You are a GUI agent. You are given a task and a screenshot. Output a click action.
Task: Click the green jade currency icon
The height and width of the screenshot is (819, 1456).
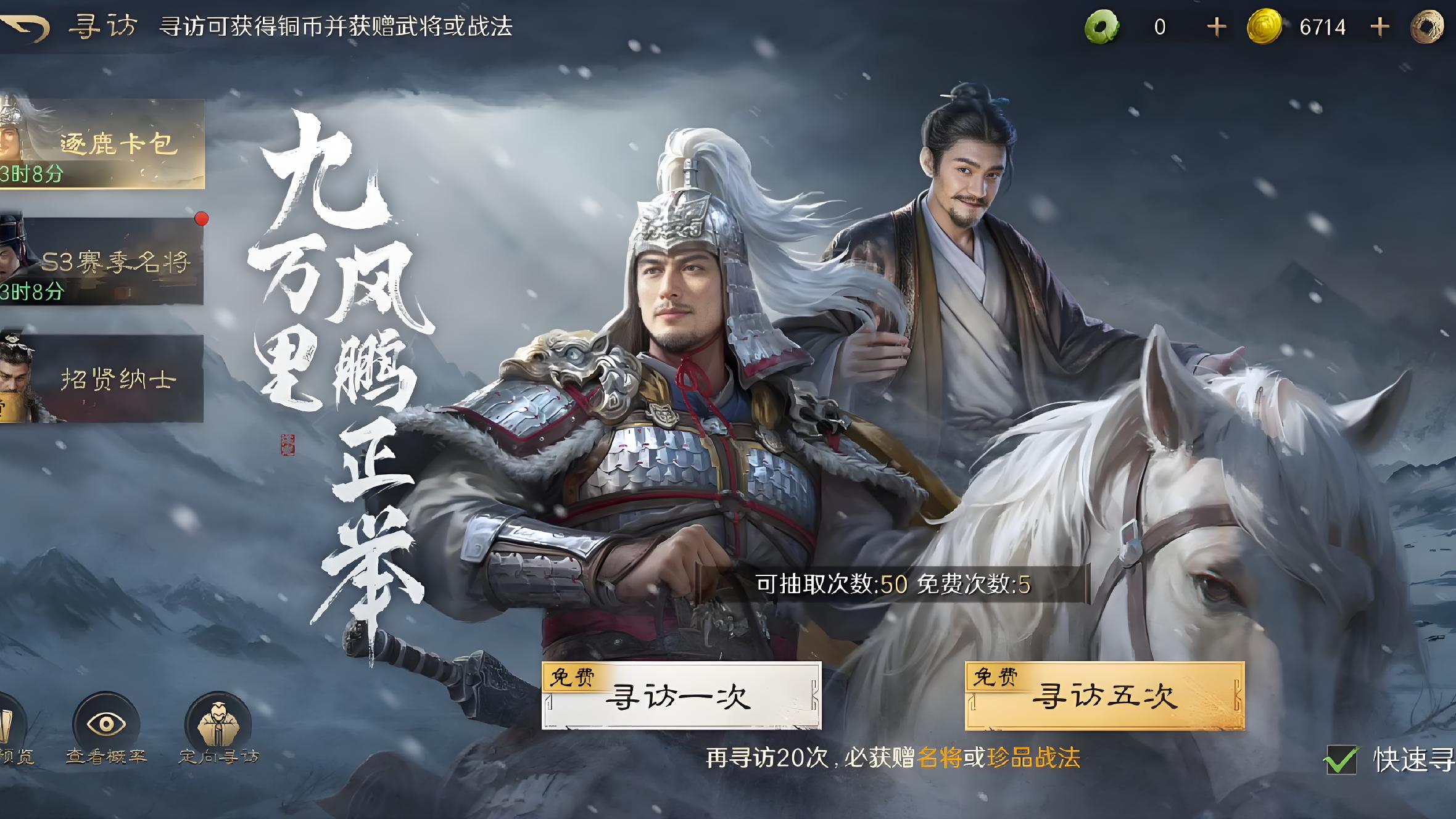pos(1102,27)
